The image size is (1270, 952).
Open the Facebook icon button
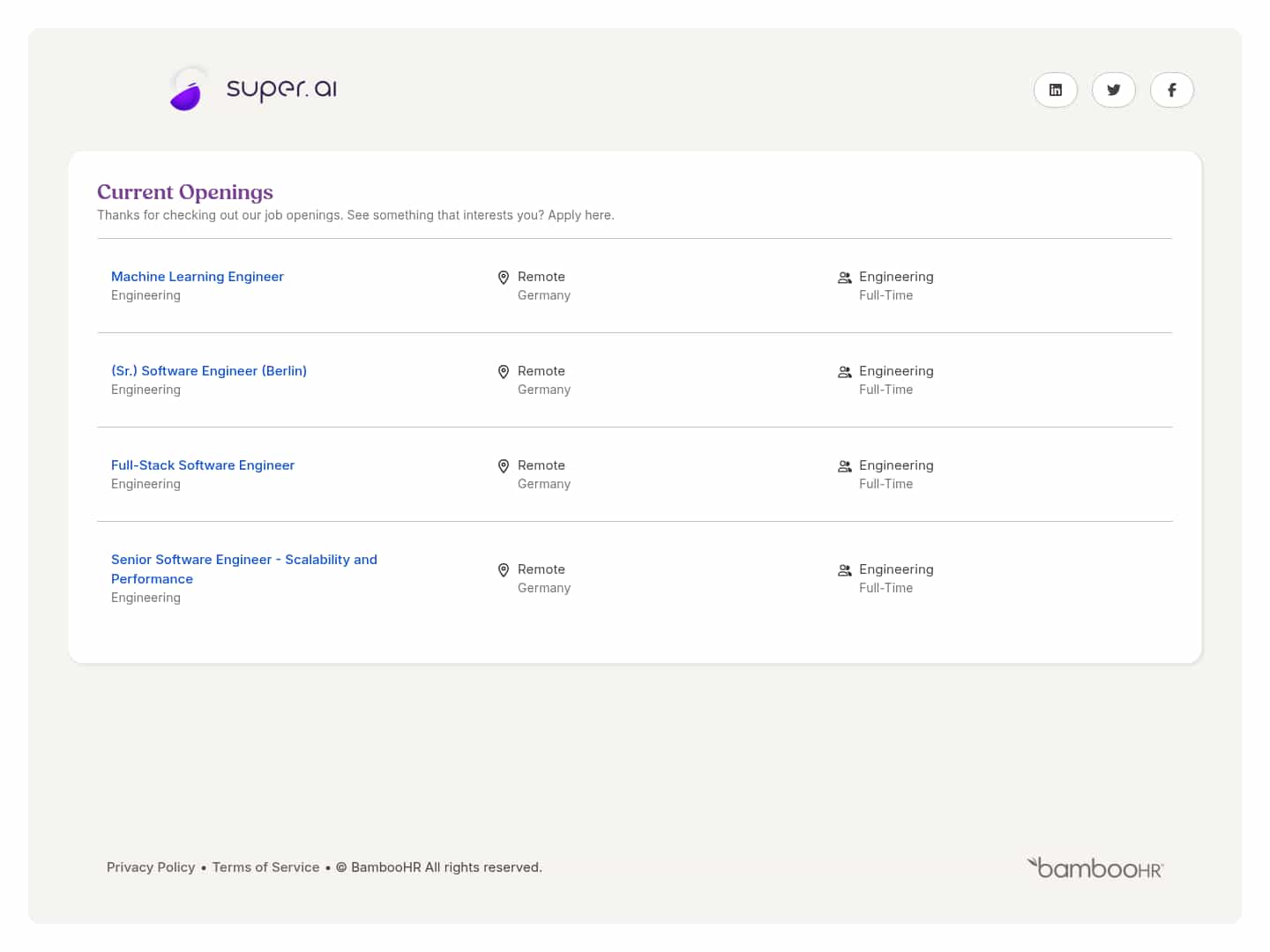1171,90
